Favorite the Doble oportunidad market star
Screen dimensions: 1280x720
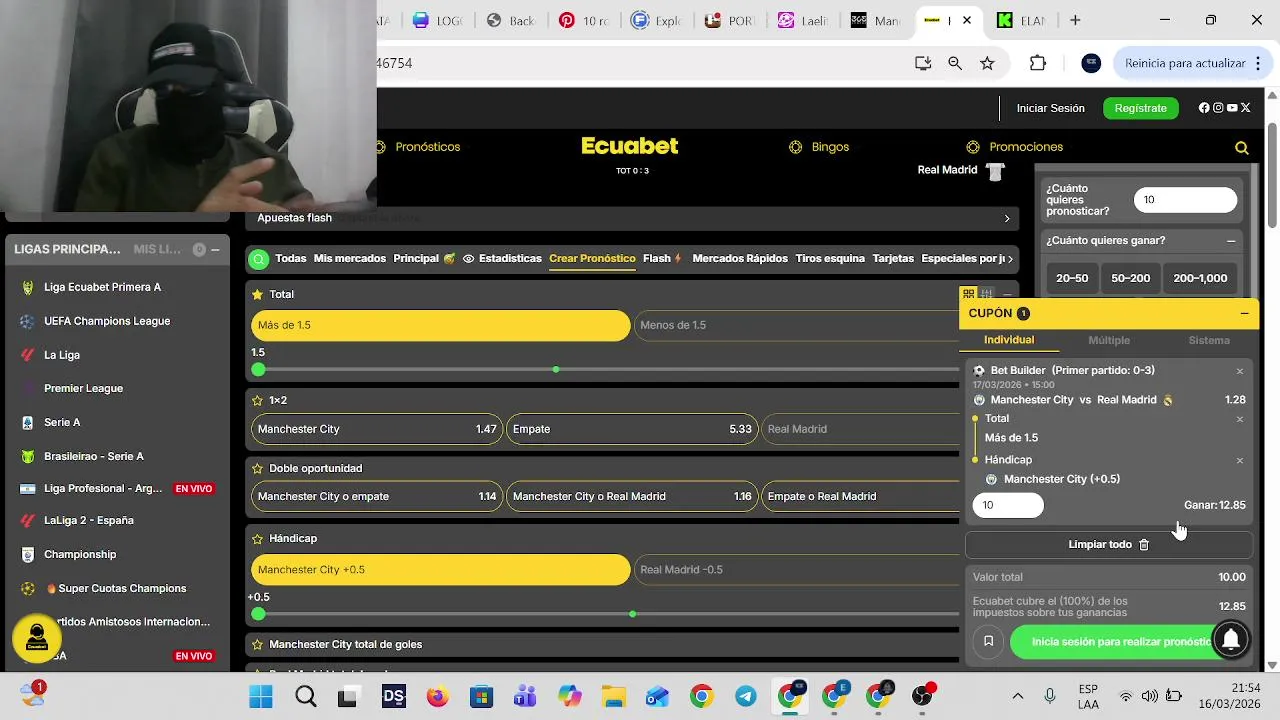click(x=257, y=468)
